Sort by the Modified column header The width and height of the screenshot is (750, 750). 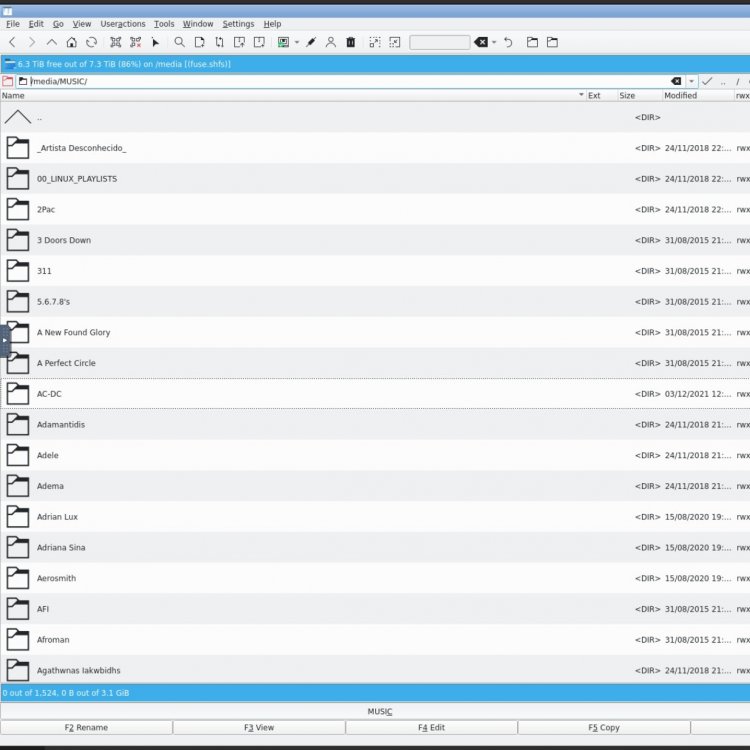pos(698,96)
